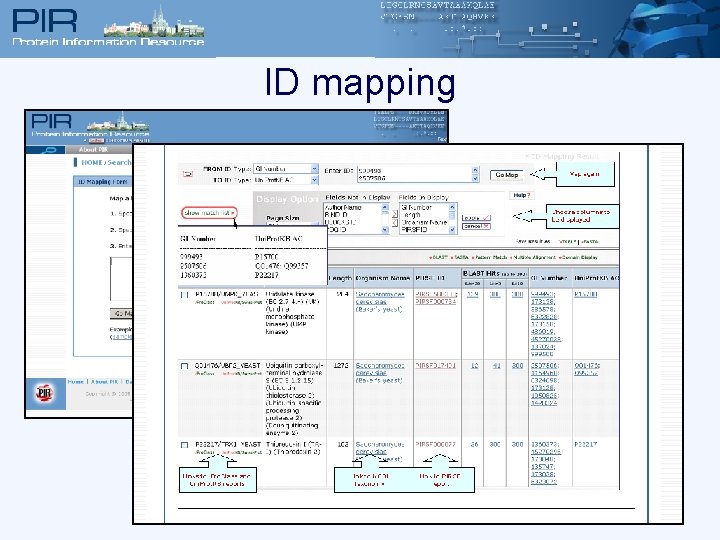Viewport: 720px width, 540px height.
Task: Click iProClass link under TRX1_YEAST entry
Action: point(205,453)
